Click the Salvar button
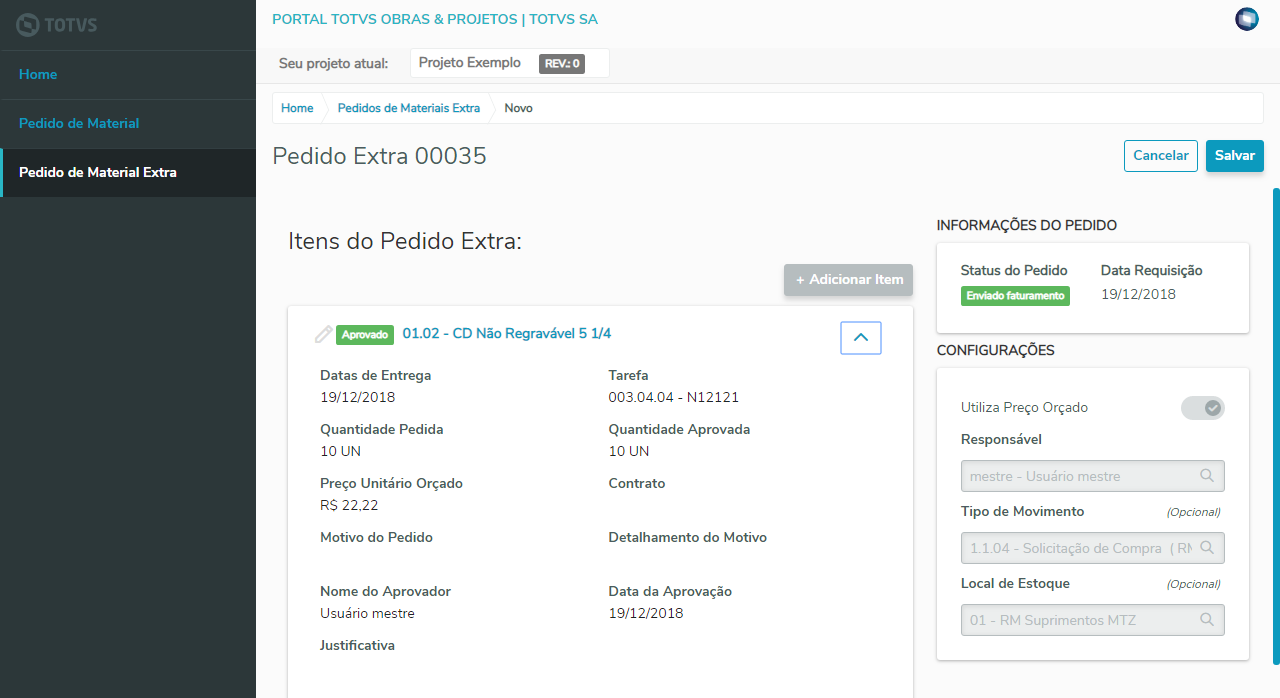 1235,156
